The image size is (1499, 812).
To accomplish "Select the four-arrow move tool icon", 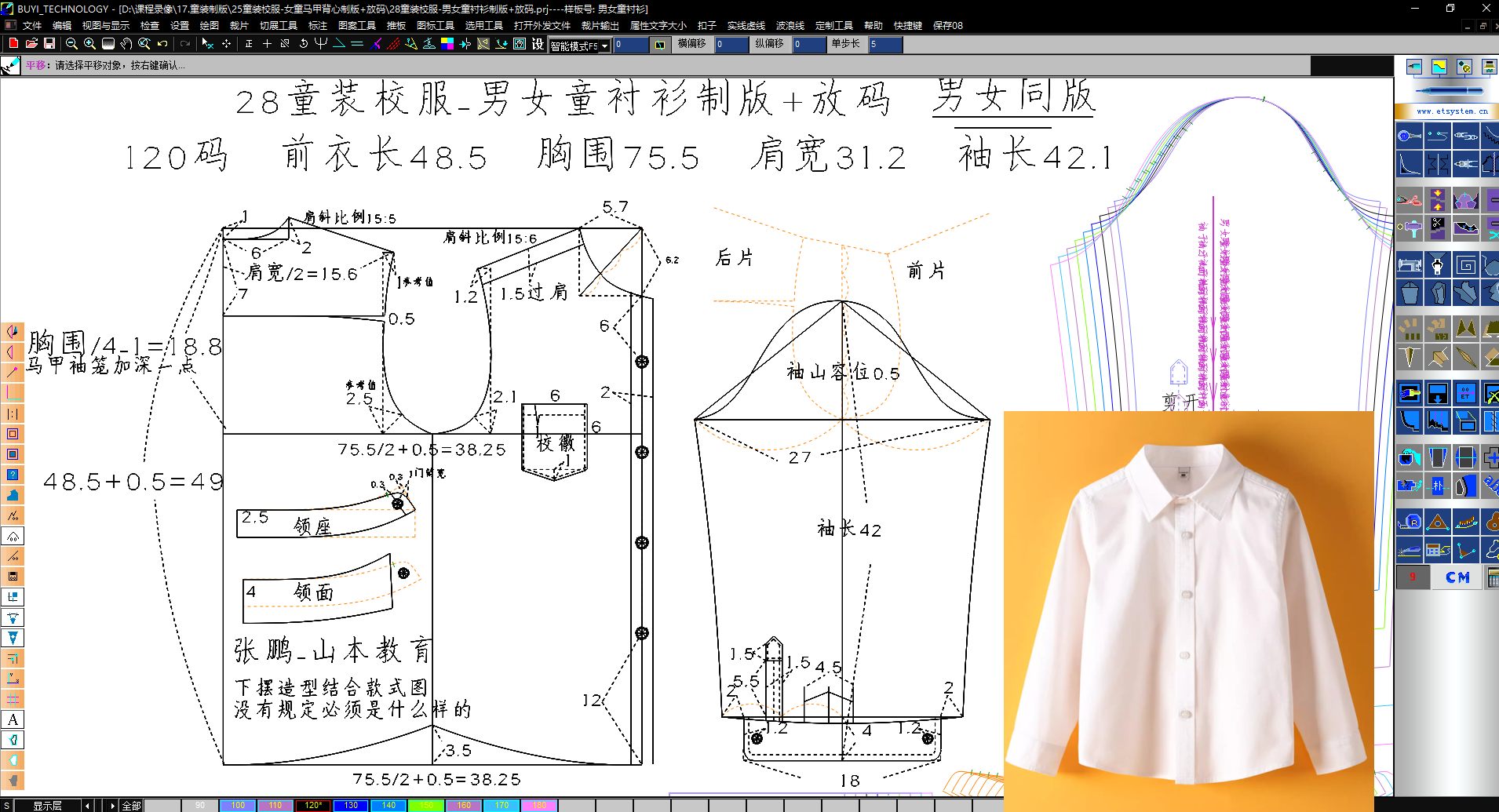I will (226, 43).
